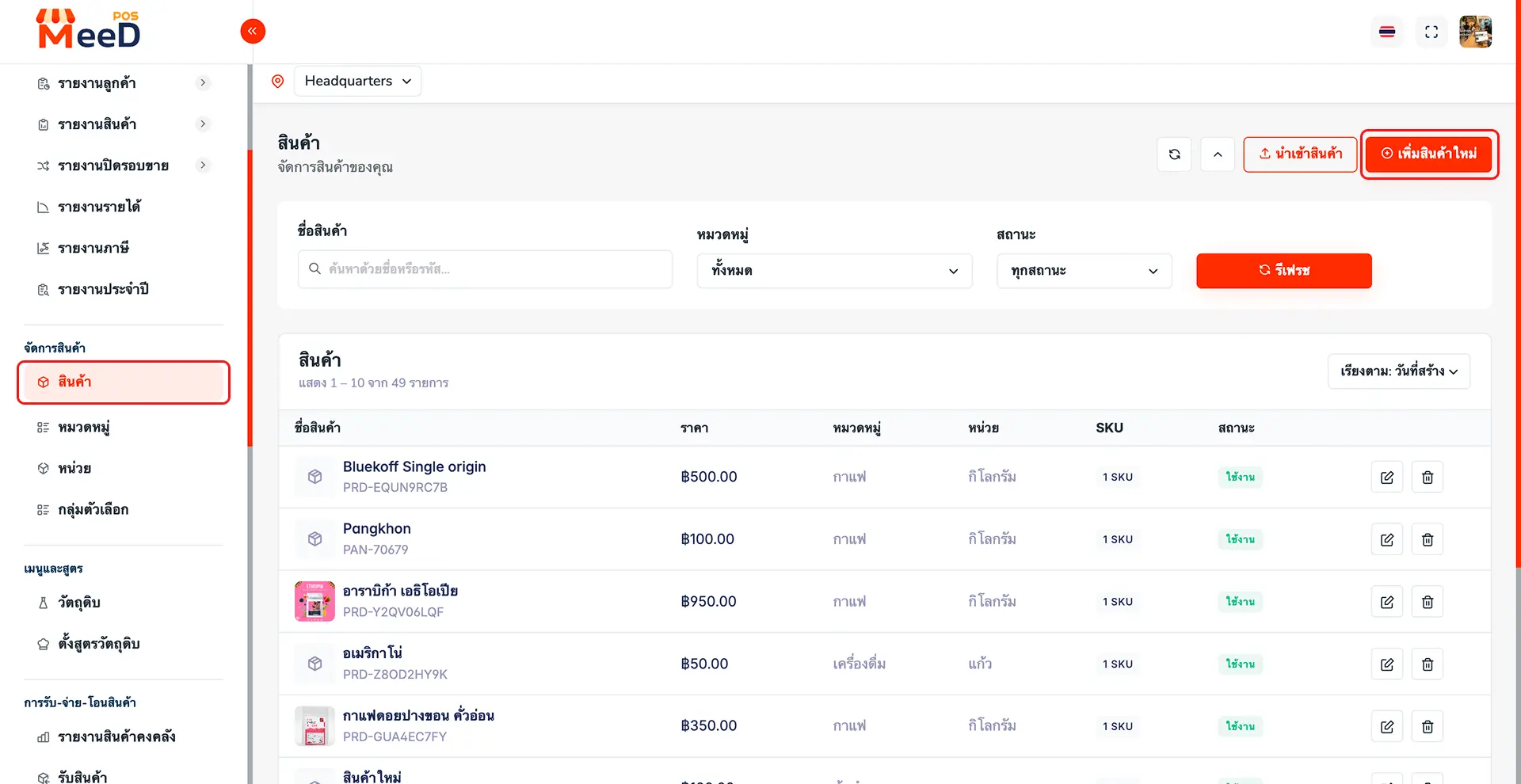Click the ราคา column header
Image resolution: width=1521 pixels, height=784 pixels.
point(695,428)
